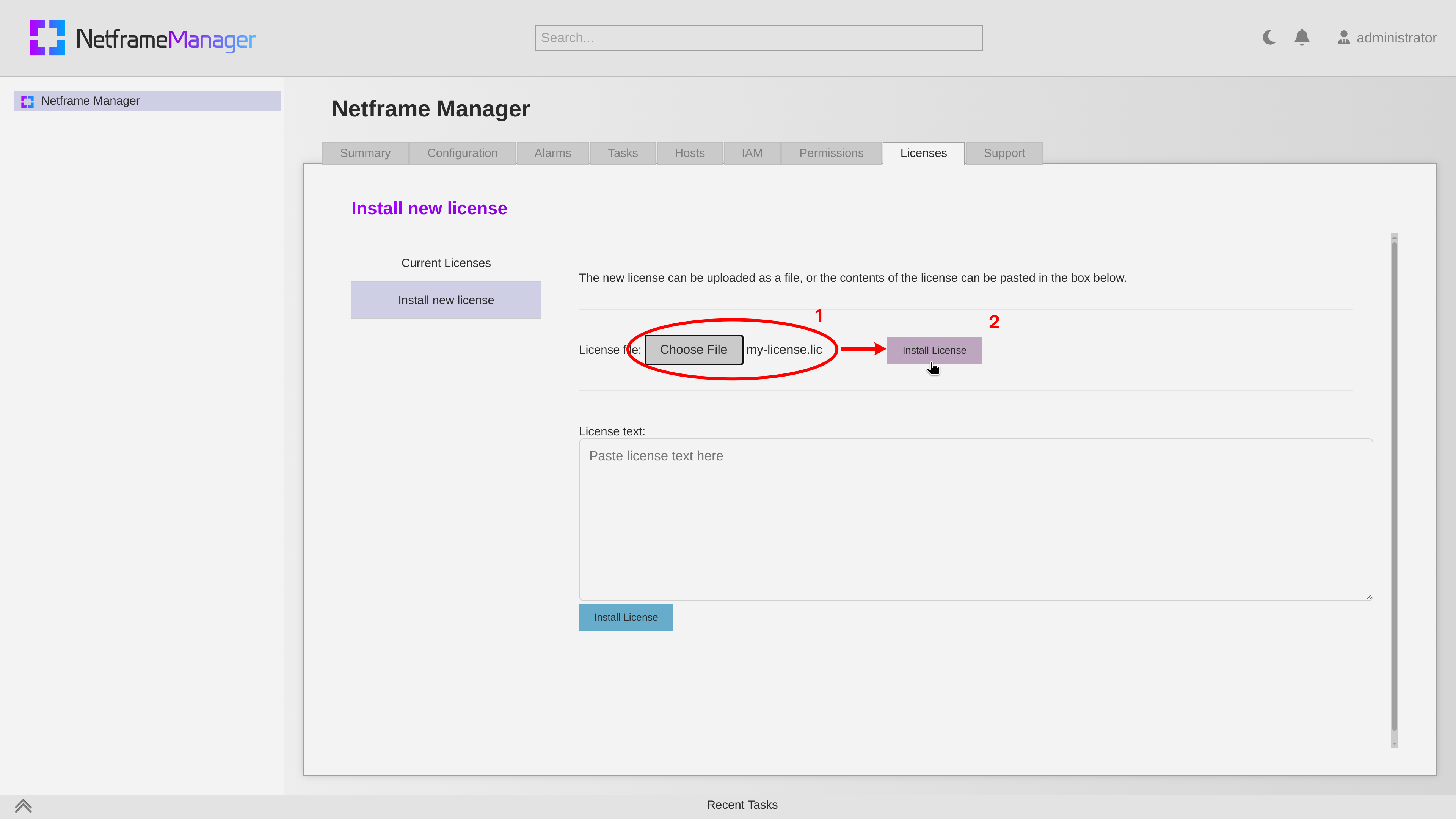The image size is (1456, 819).
Task: Click blue Install License button below textarea
Action: coord(626,617)
